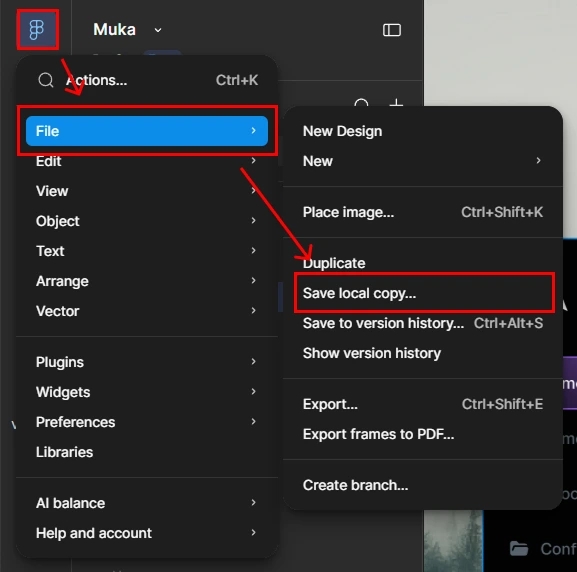Open Help and account submenu

pyautogui.click(x=147, y=533)
